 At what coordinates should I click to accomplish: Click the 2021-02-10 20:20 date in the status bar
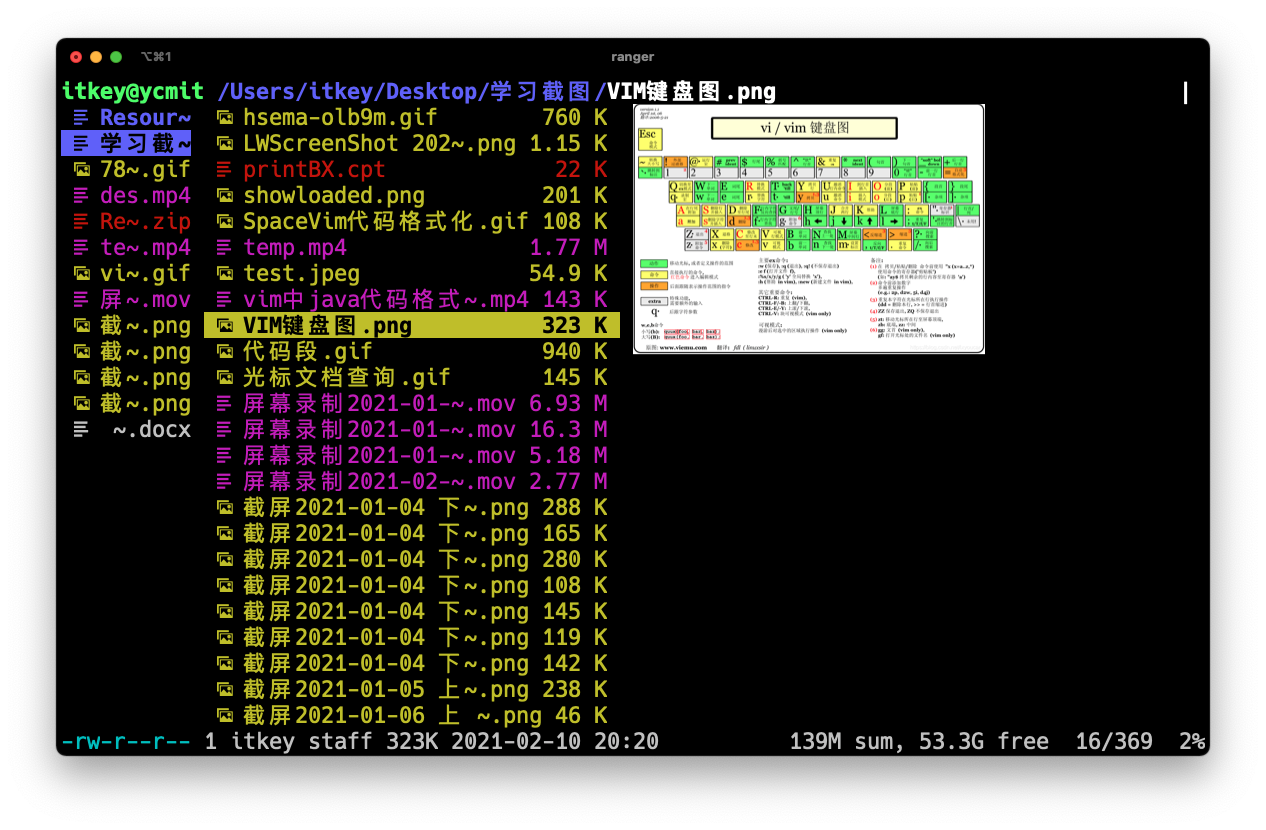(555, 742)
